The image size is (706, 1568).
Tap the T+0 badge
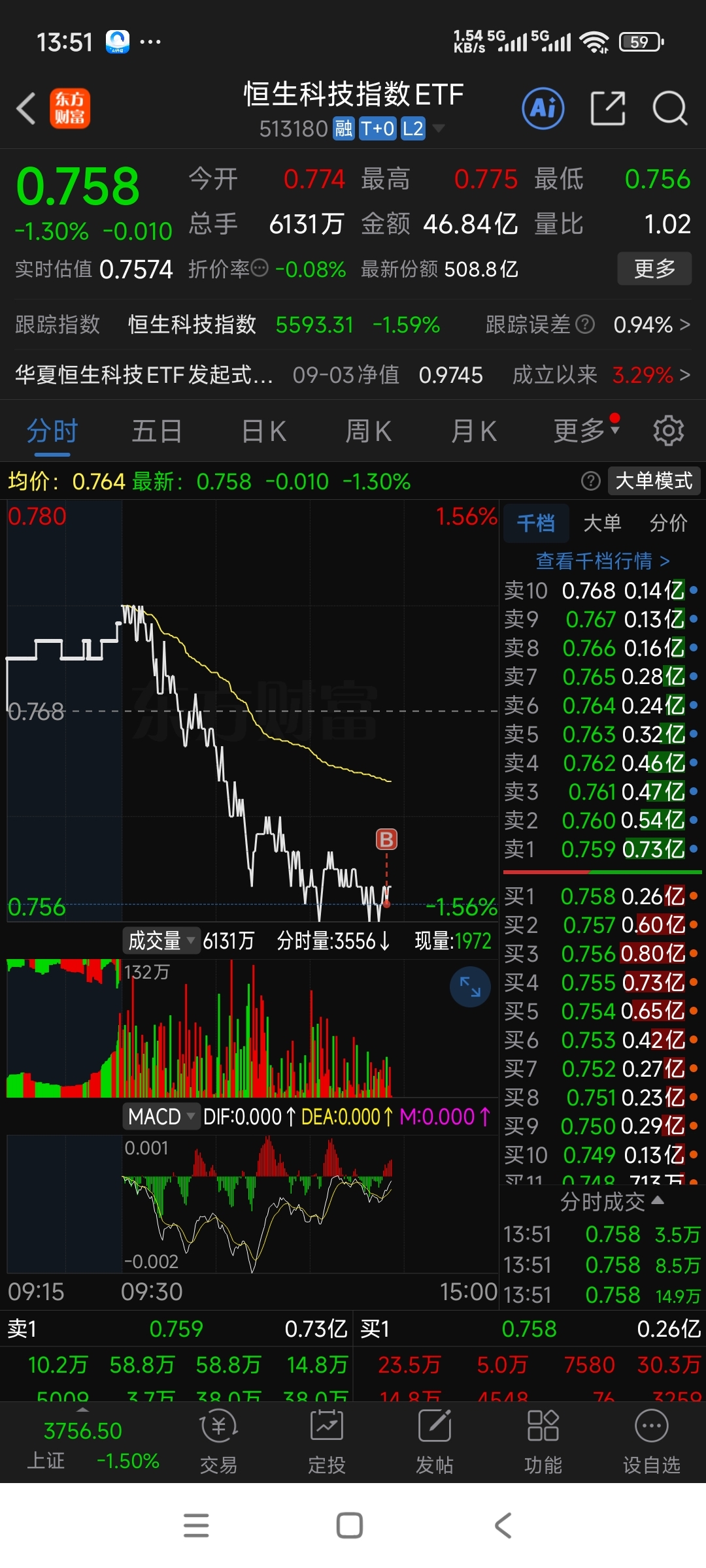[x=378, y=129]
